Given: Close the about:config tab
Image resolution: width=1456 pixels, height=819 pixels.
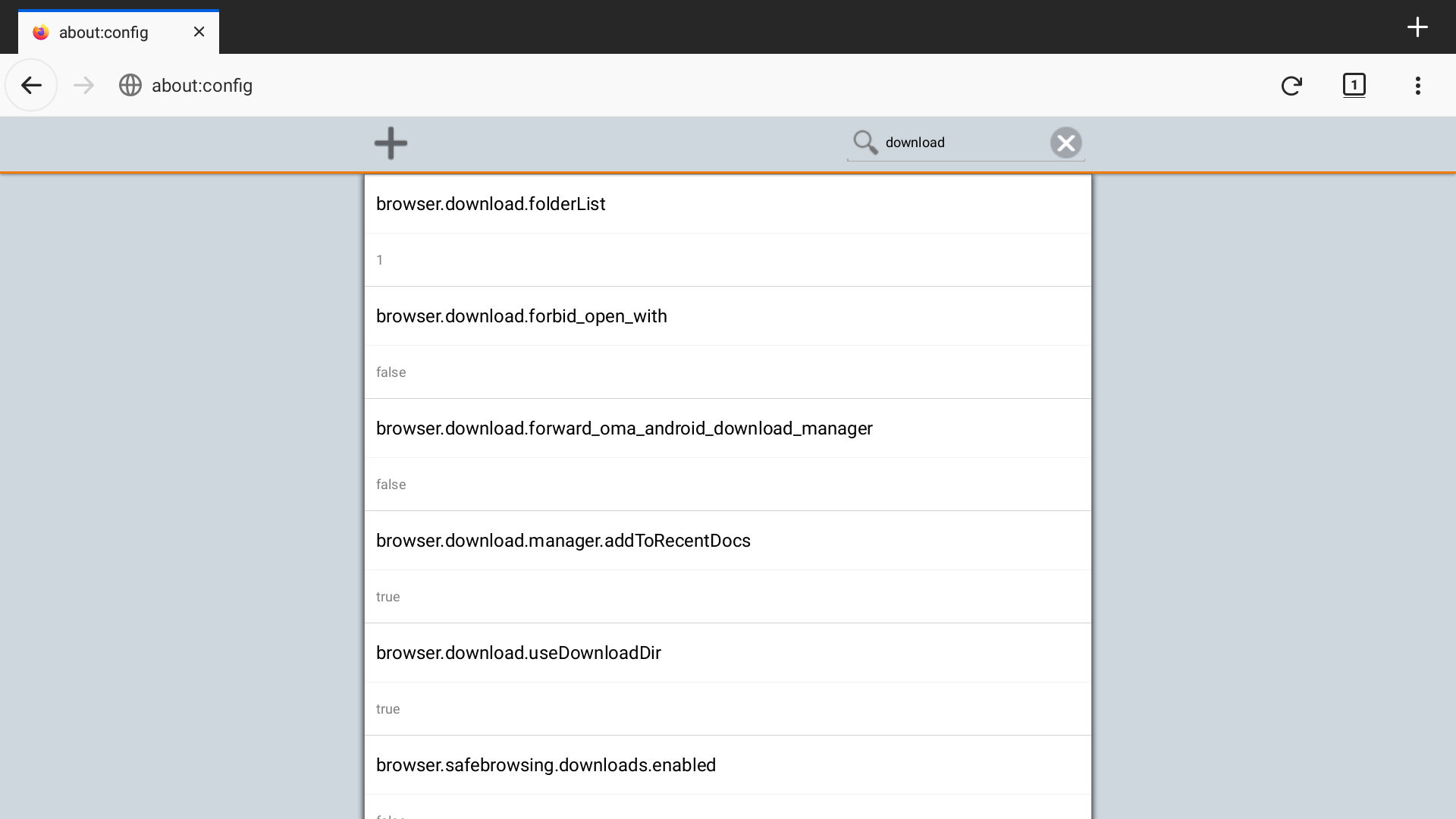Looking at the screenshot, I should pos(199,32).
